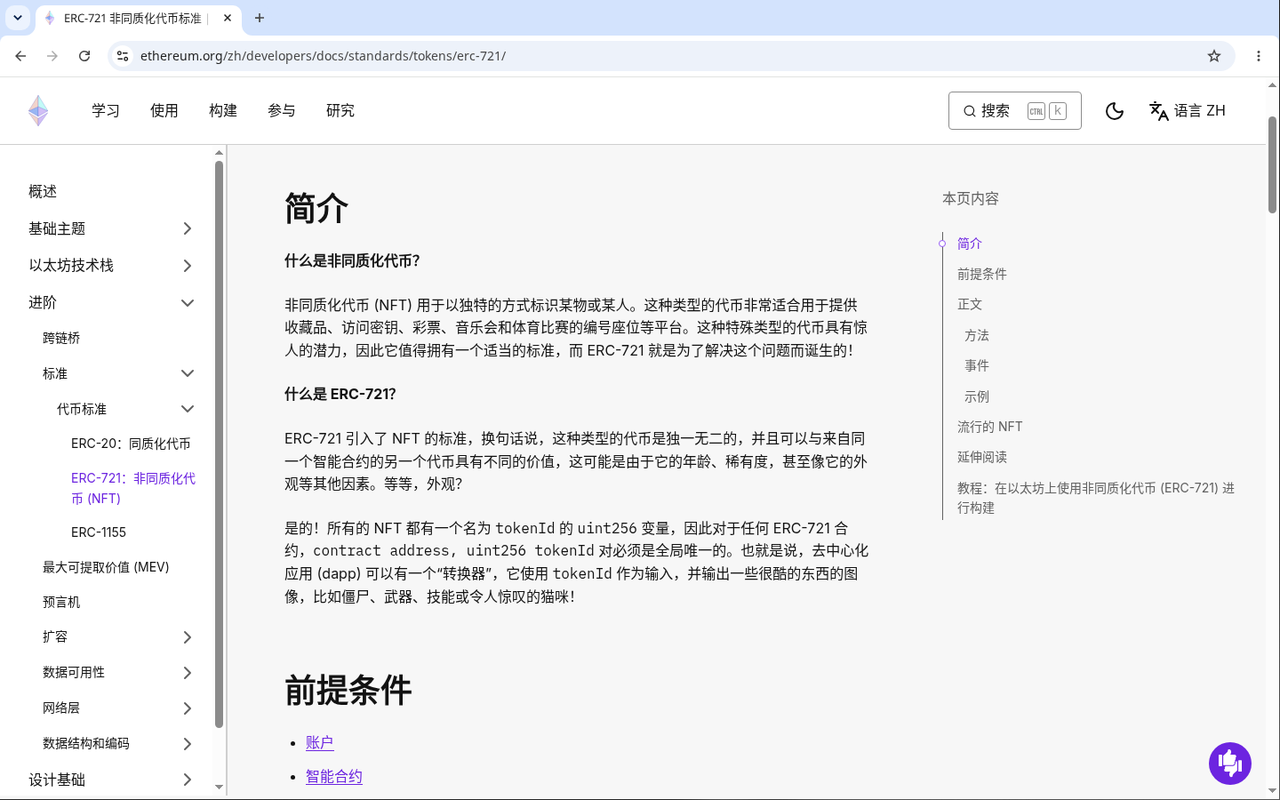The image size is (1280, 800).
Task: Follow the 智能合约 prerequisite link
Action: [334, 776]
